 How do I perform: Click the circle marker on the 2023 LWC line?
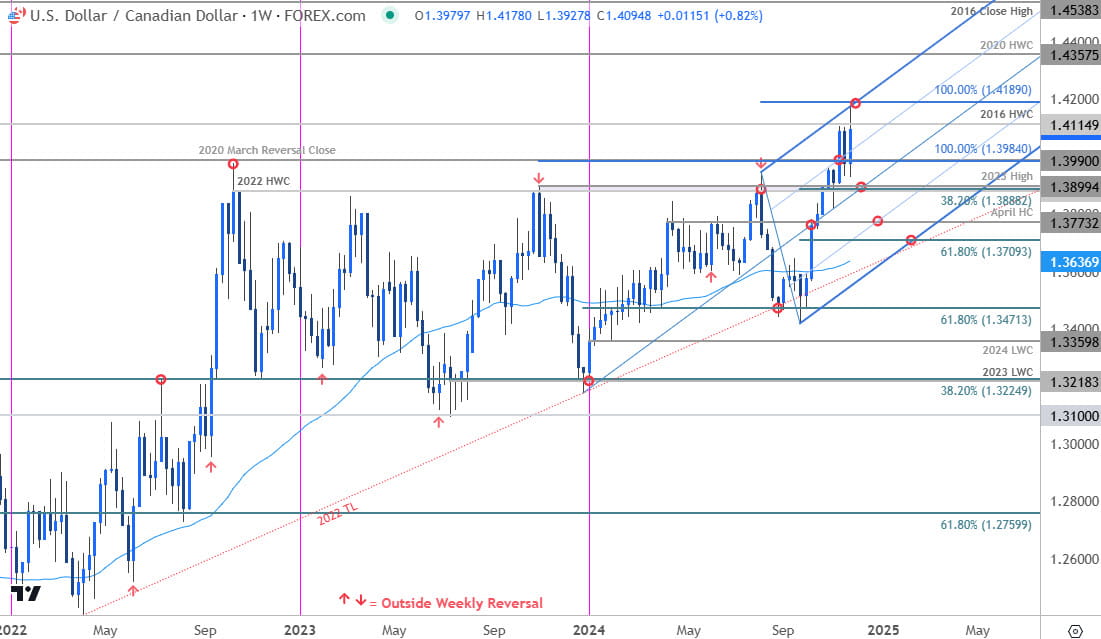pos(160,379)
